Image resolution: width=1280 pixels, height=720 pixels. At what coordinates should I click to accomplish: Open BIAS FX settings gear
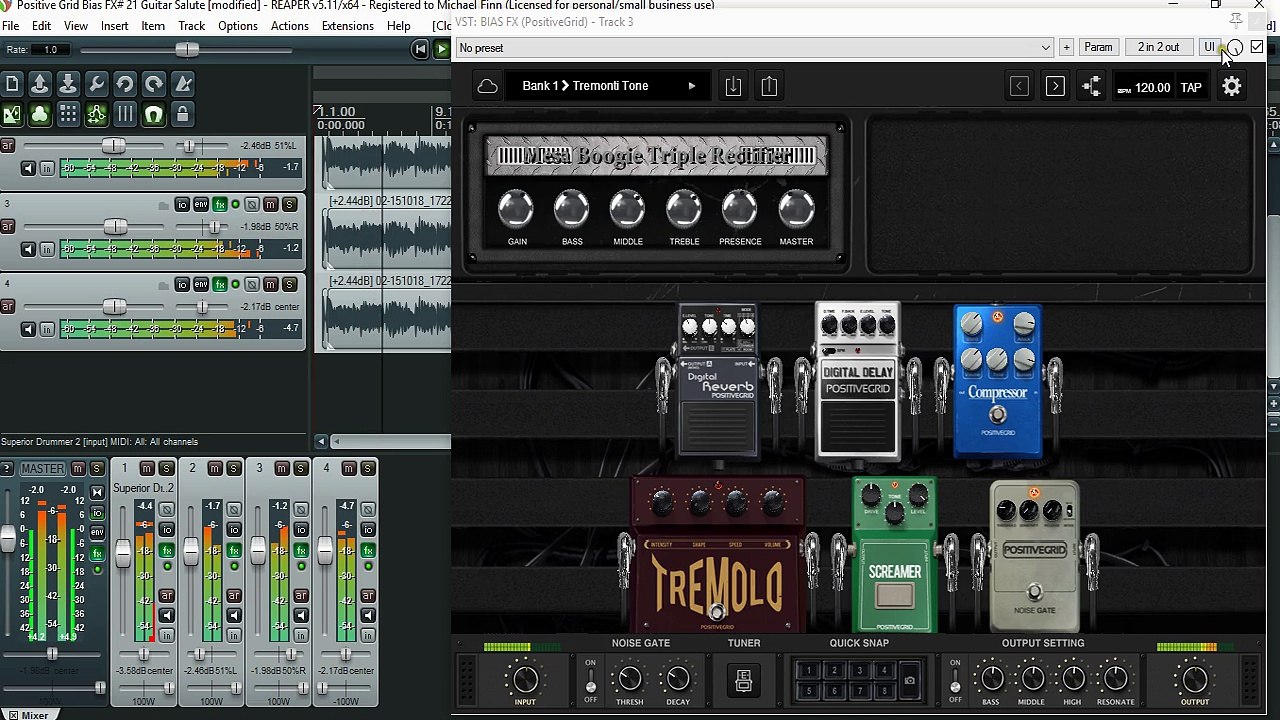click(1232, 87)
